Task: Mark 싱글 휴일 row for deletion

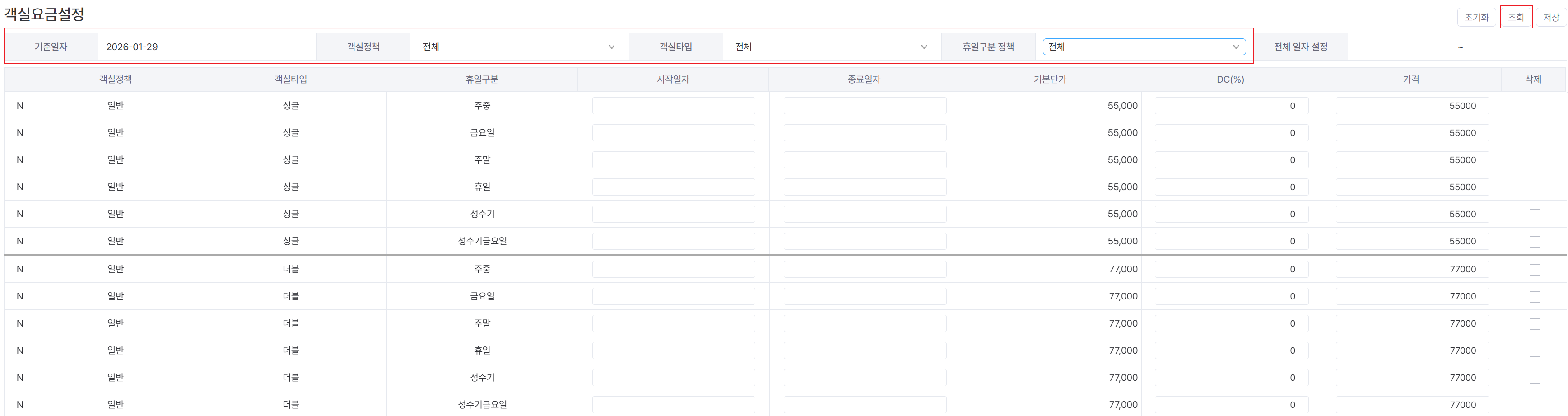Action: coord(1535,187)
